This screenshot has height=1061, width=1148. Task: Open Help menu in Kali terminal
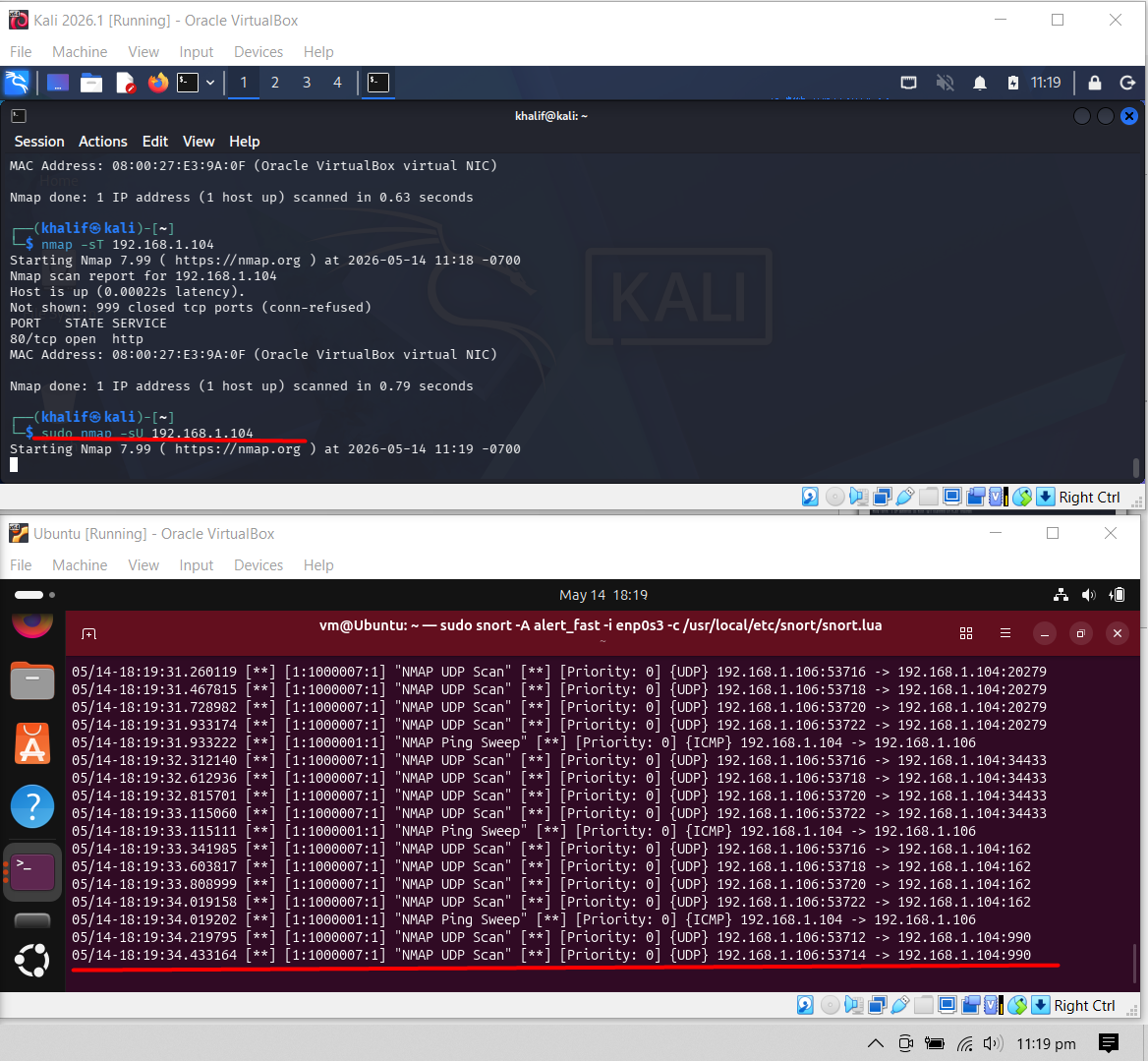(245, 142)
